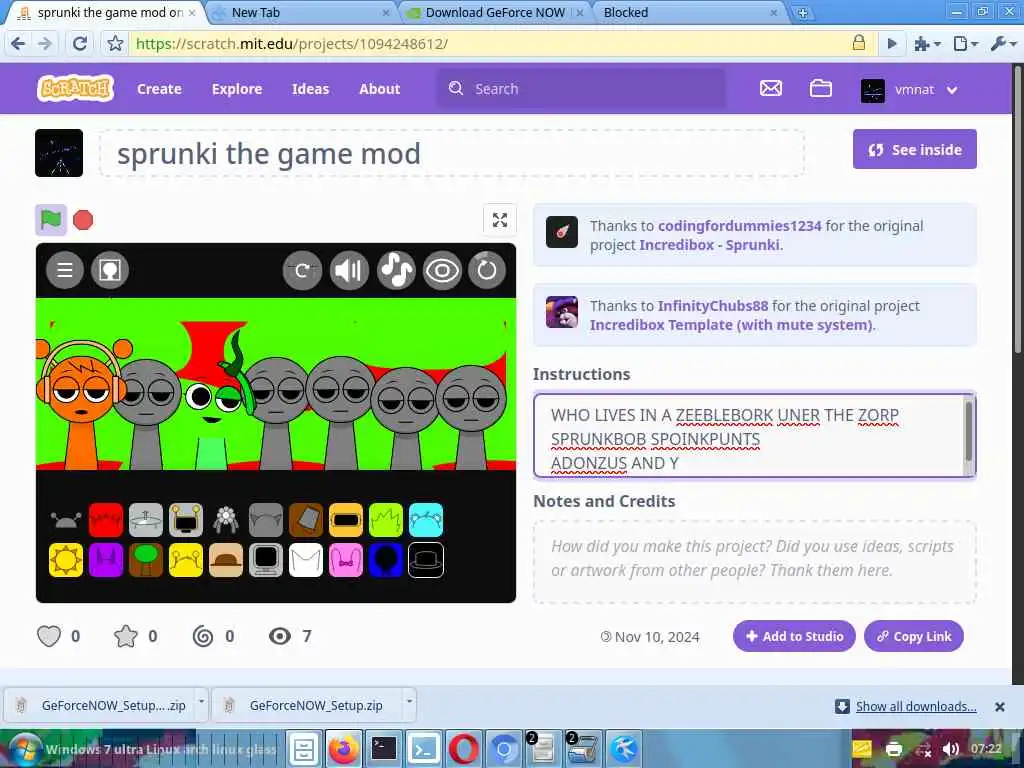1024x768 pixels.
Task: Stop the project with the red stop sign
Action: pyautogui.click(x=83, y=220)
